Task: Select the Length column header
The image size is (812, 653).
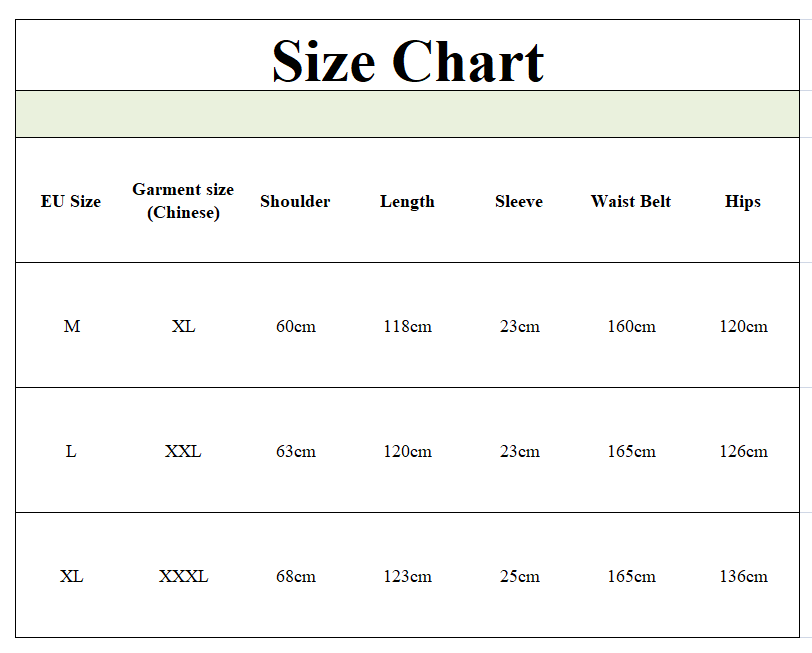Action: tap(407, 201)
